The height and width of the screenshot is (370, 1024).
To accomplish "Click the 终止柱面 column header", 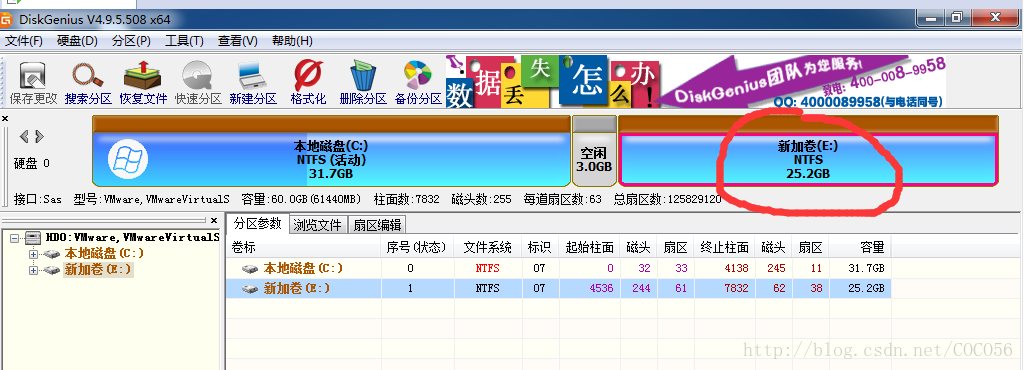I will coord(725,247).
